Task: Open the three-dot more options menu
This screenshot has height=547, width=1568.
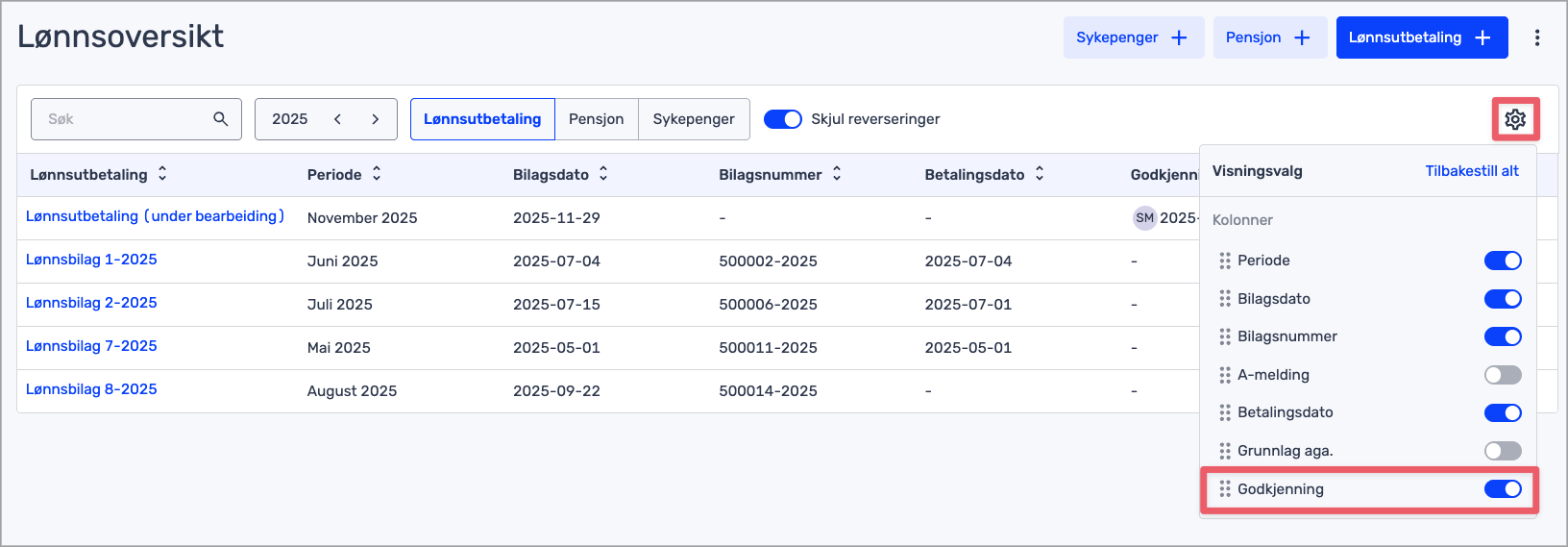Action: [1537, 37]
